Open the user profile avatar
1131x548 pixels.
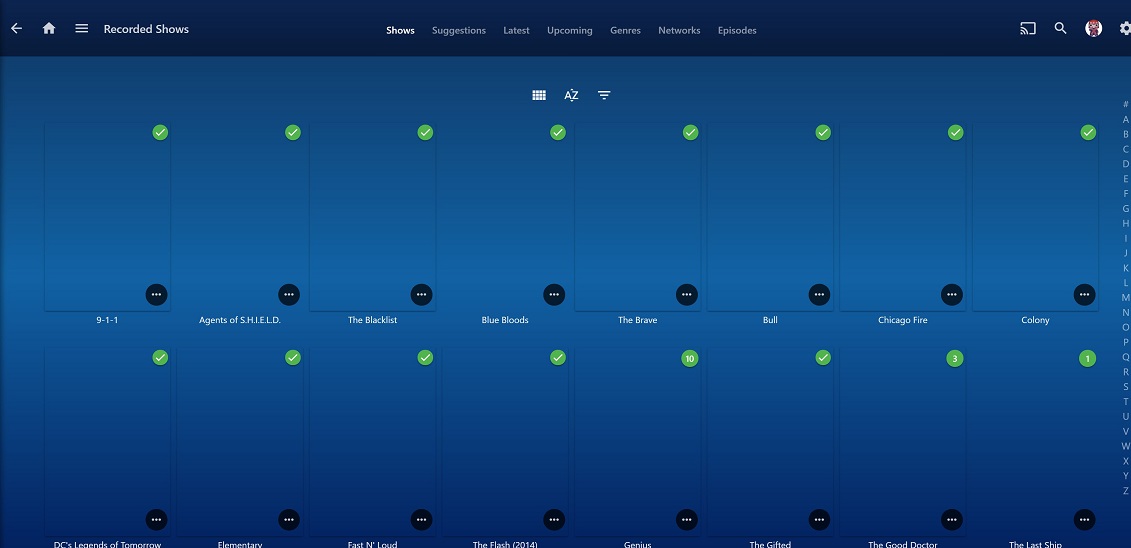point(1093,29)
